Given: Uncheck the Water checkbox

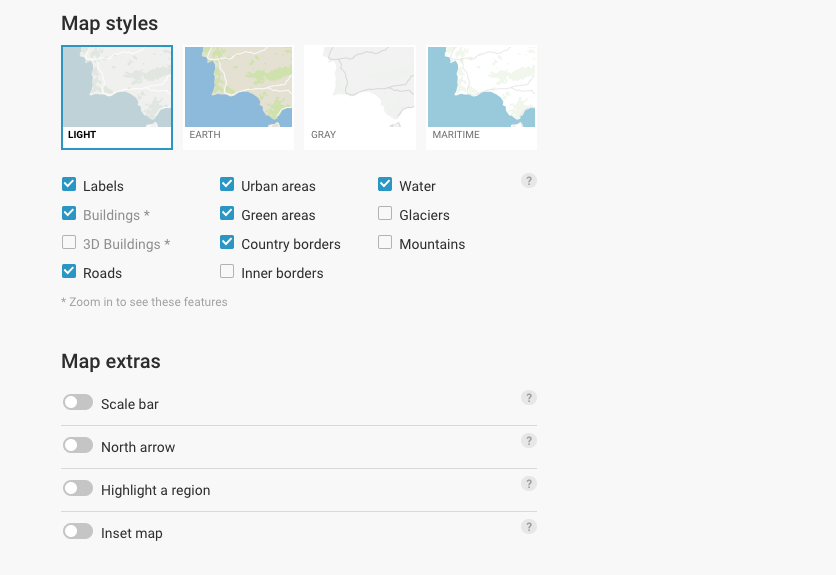Looking at the screenshot, I should point(385,185).
